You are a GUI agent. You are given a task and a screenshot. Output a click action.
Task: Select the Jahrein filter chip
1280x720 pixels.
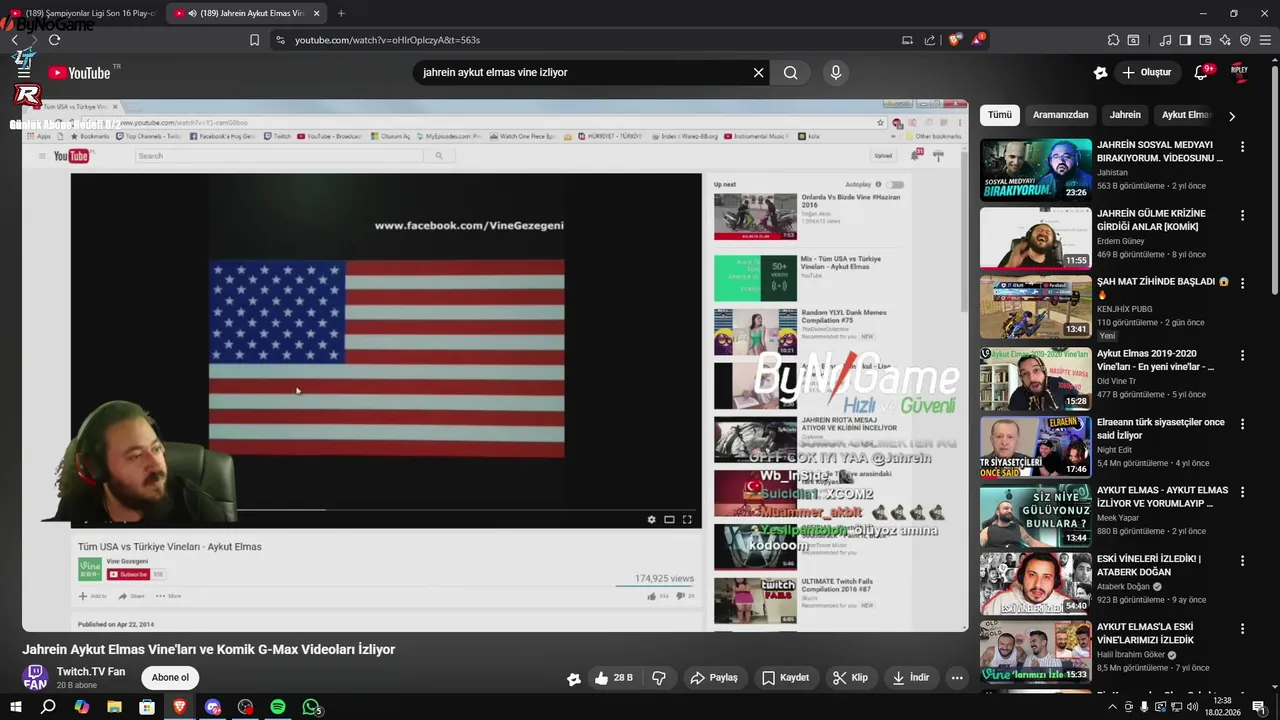[x=1125, y=115]
